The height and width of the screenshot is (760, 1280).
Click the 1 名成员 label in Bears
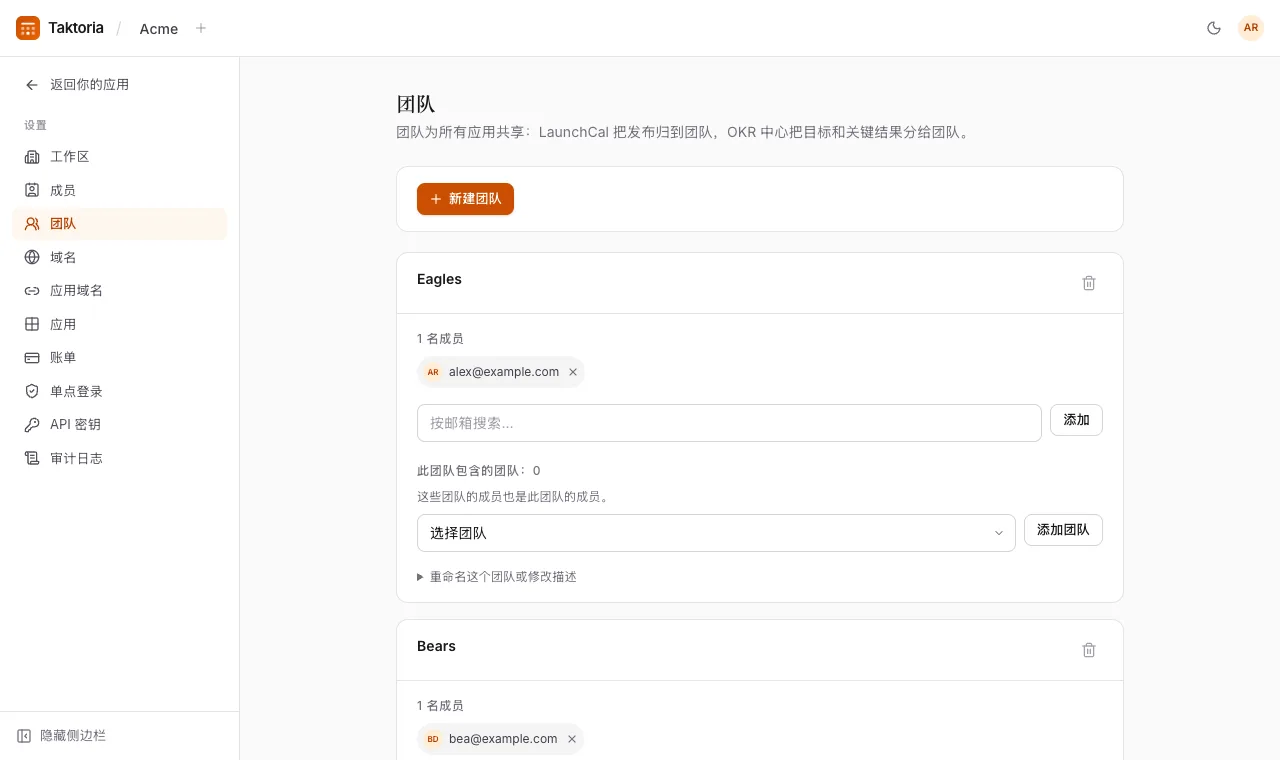(440, 706)
